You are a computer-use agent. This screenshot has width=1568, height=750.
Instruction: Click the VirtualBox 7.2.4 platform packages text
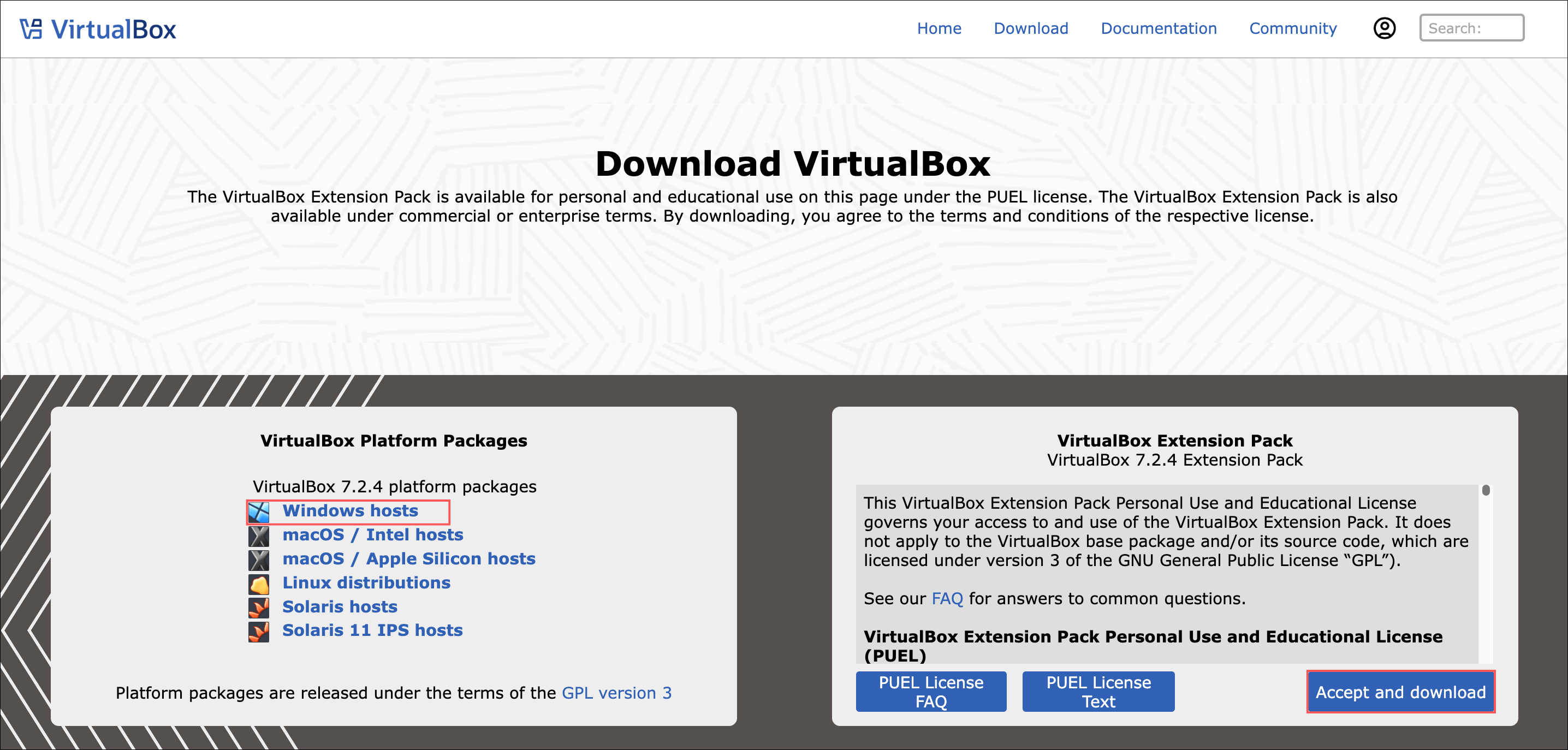tap(394, 486)
